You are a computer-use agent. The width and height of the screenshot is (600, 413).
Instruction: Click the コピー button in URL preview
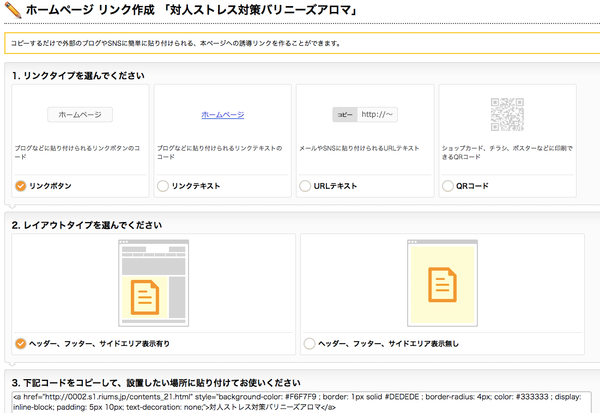point(345,114)
